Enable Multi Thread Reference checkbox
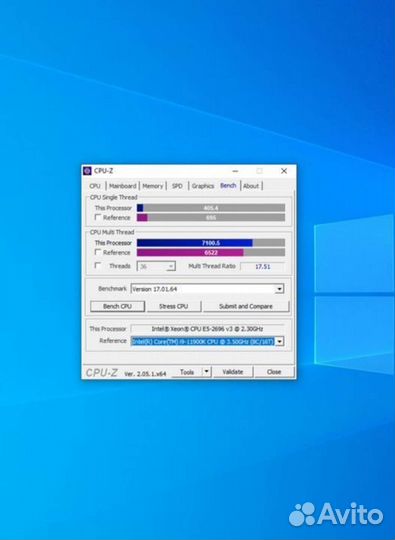Image resolution: width=395 pixels, height=540 pixels. click(98, 252)
